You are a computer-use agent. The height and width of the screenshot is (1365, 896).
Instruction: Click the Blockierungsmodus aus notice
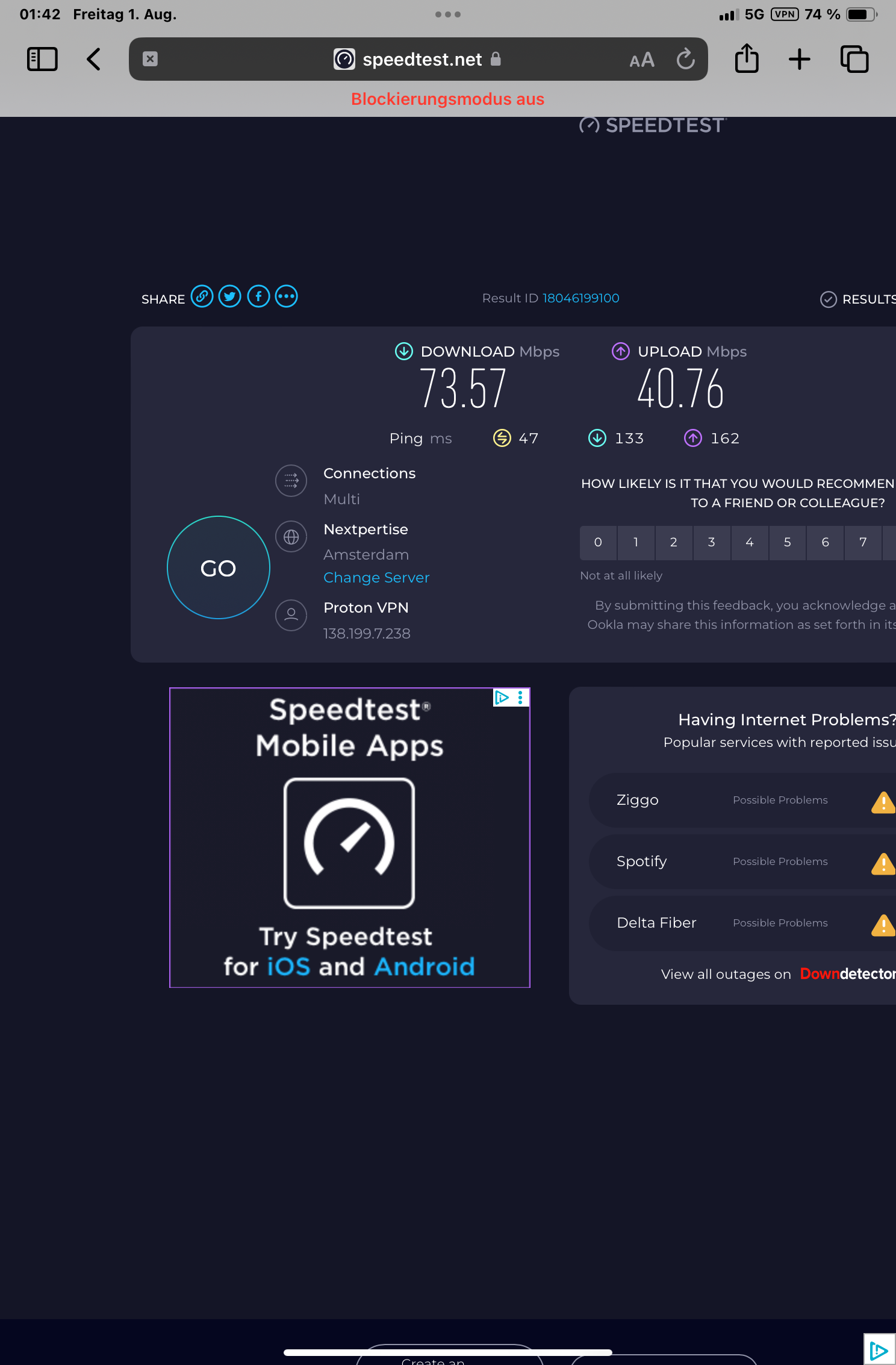pos(448,99)
